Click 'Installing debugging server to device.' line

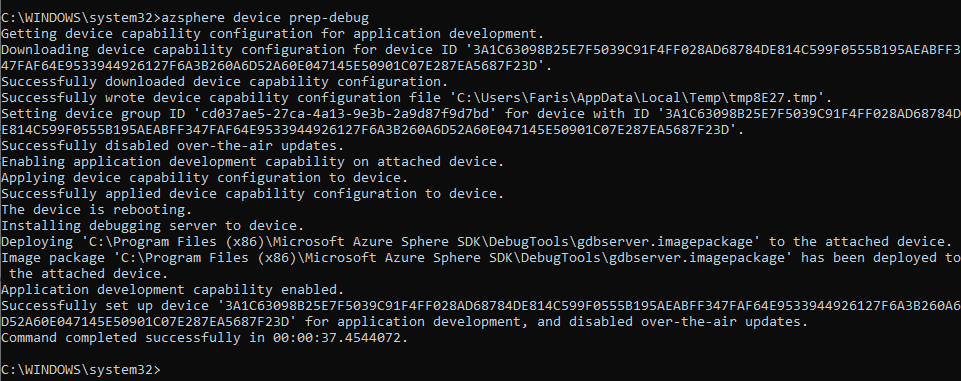153,225
